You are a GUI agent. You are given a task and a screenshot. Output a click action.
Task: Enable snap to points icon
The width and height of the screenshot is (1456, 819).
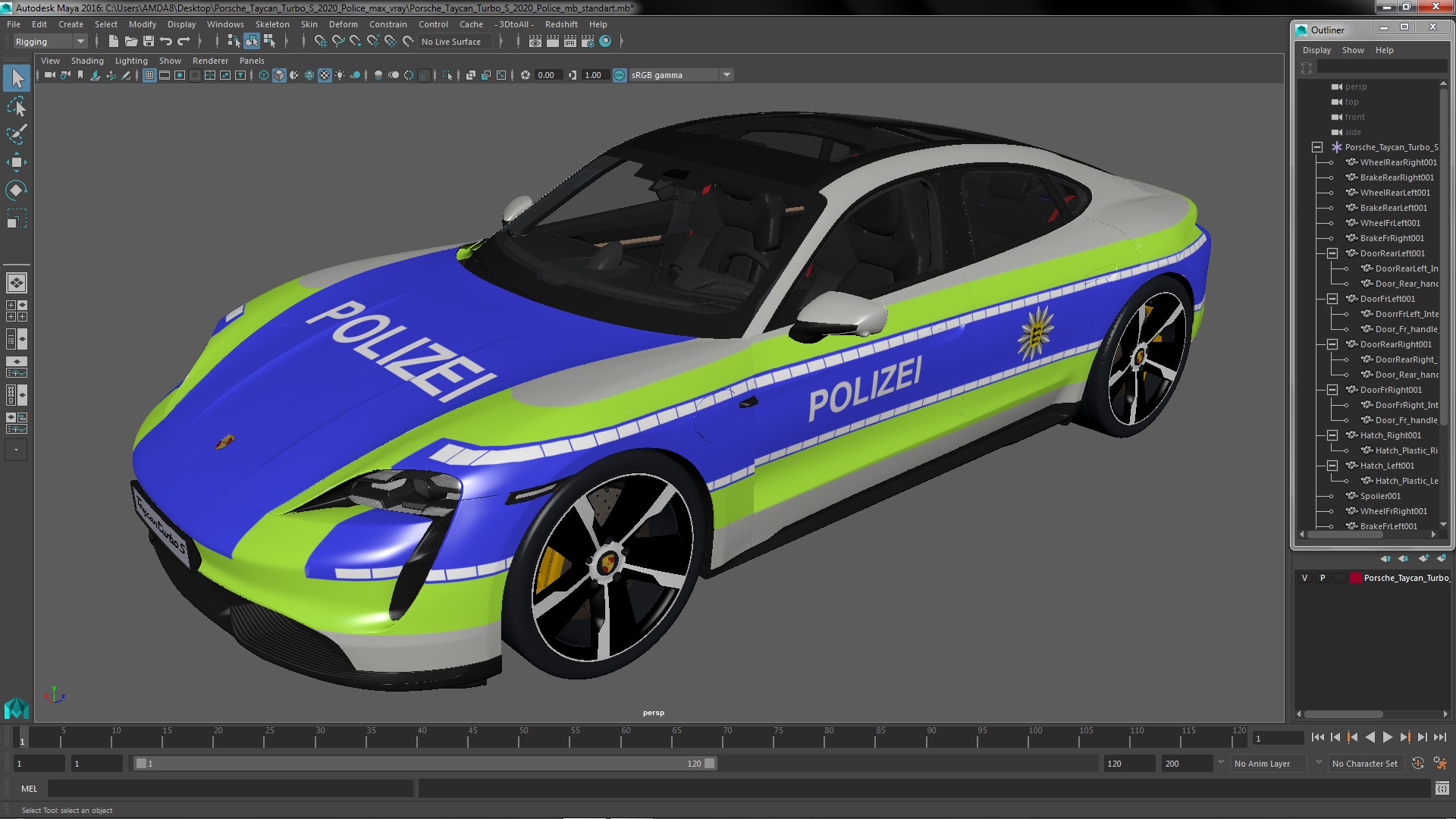(x=355, y=42)
